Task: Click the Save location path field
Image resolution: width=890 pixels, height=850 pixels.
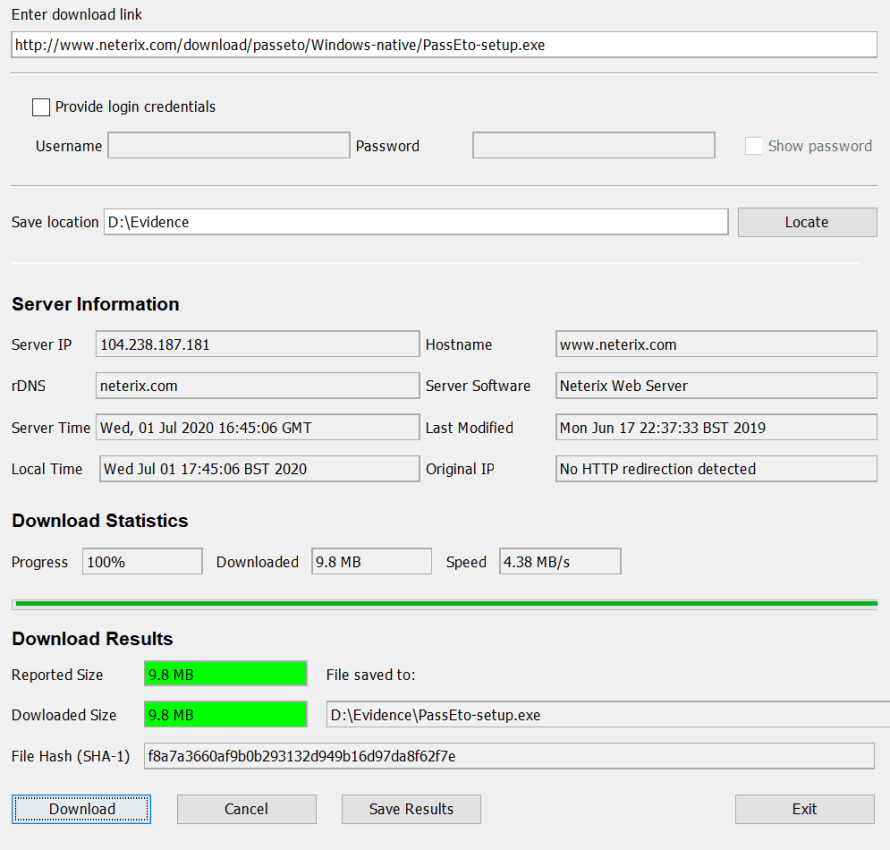Action: point(415,222)
